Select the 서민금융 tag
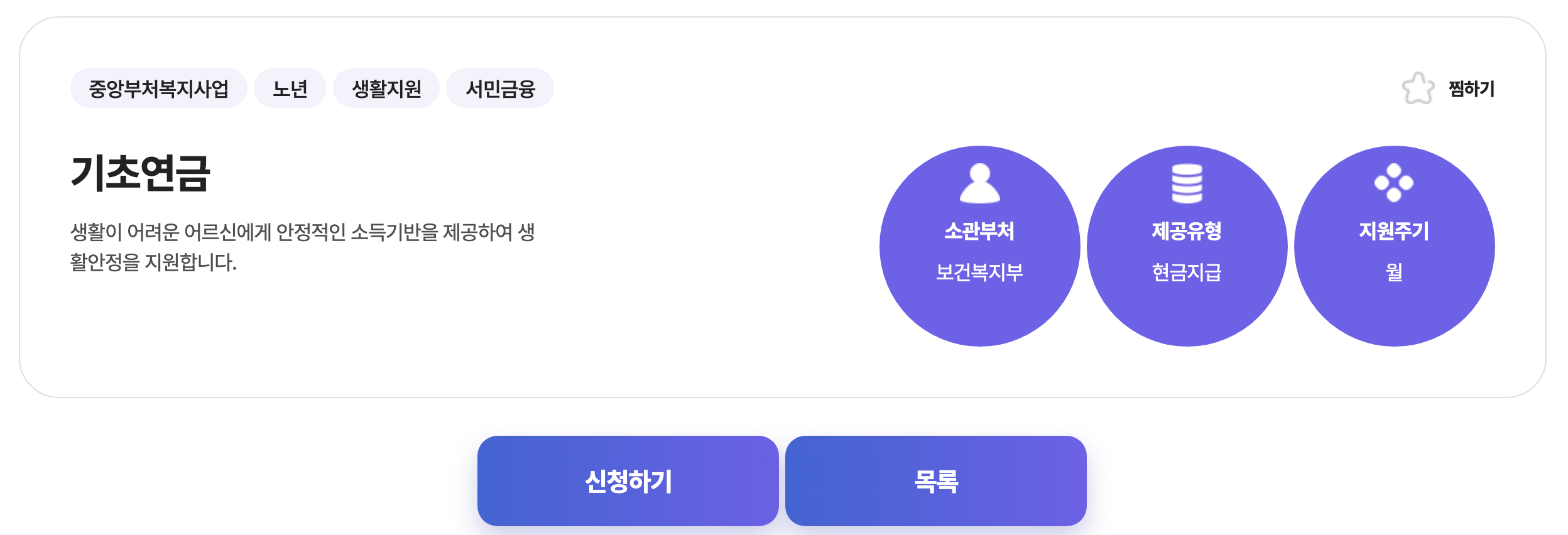 point(500,89)
